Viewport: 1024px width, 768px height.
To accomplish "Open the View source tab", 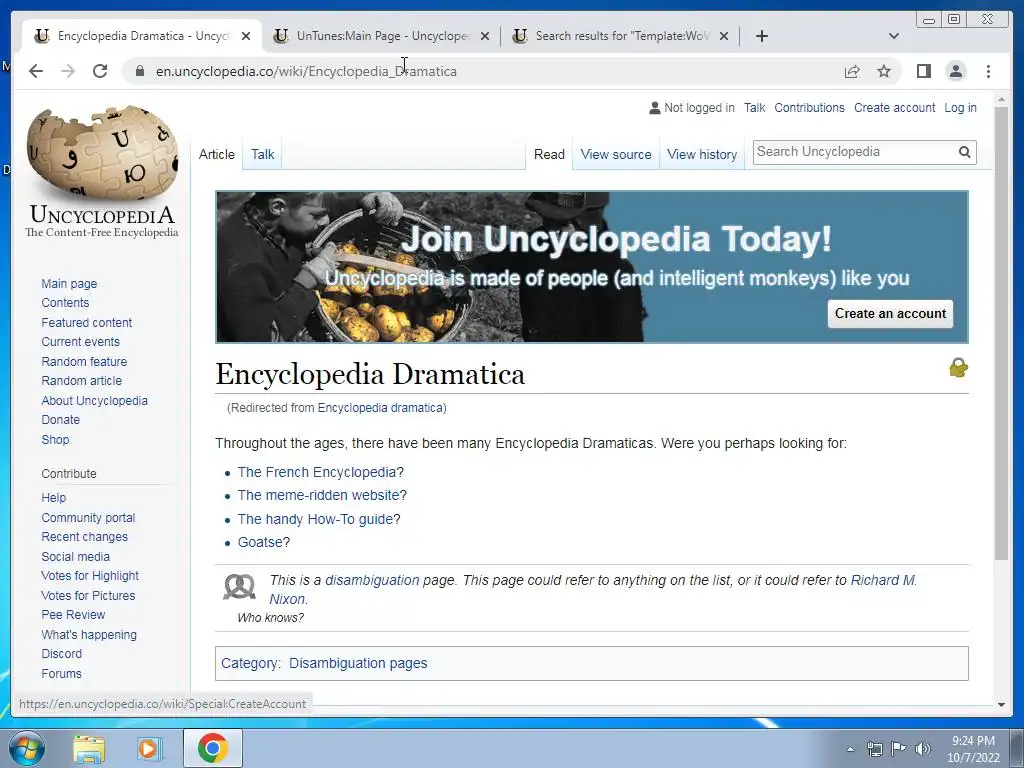I will pos(616,154).
